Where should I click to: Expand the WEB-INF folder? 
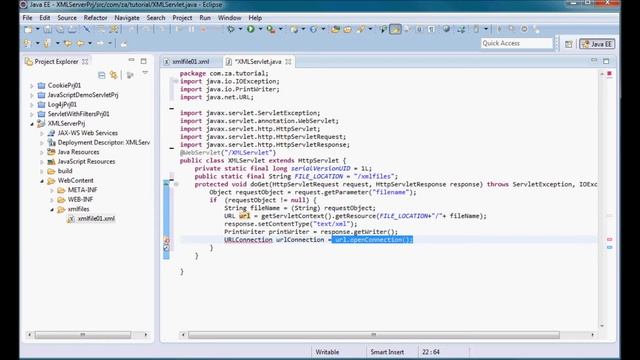point(51,200)
